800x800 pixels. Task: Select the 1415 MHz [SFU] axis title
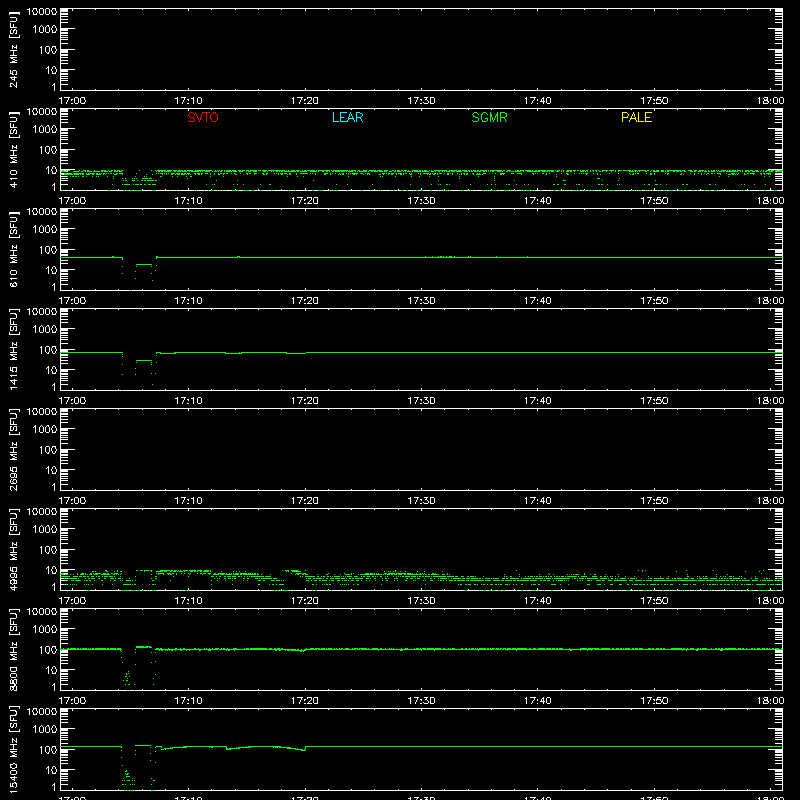14,349
